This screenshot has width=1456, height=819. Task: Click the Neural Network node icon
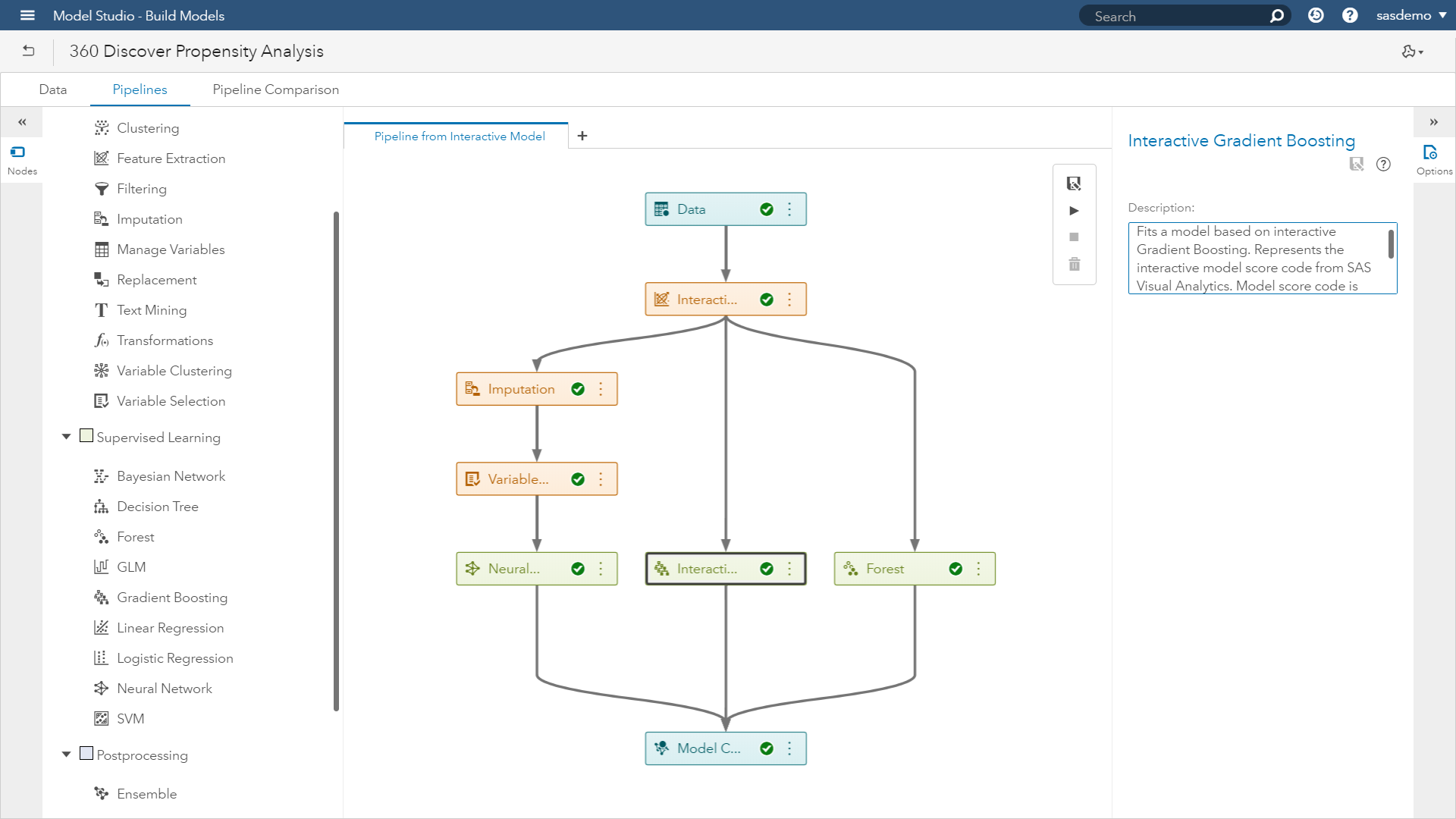point(473,568)
